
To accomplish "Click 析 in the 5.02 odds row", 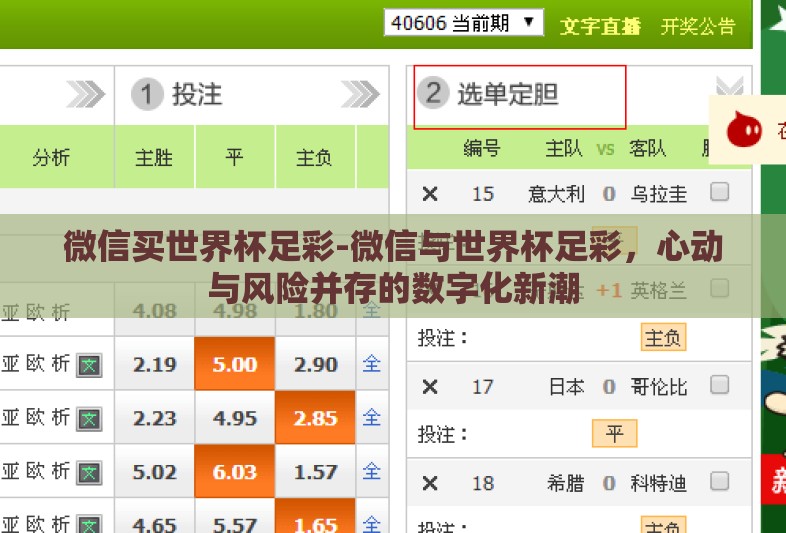I will click(x=61, y=470).
